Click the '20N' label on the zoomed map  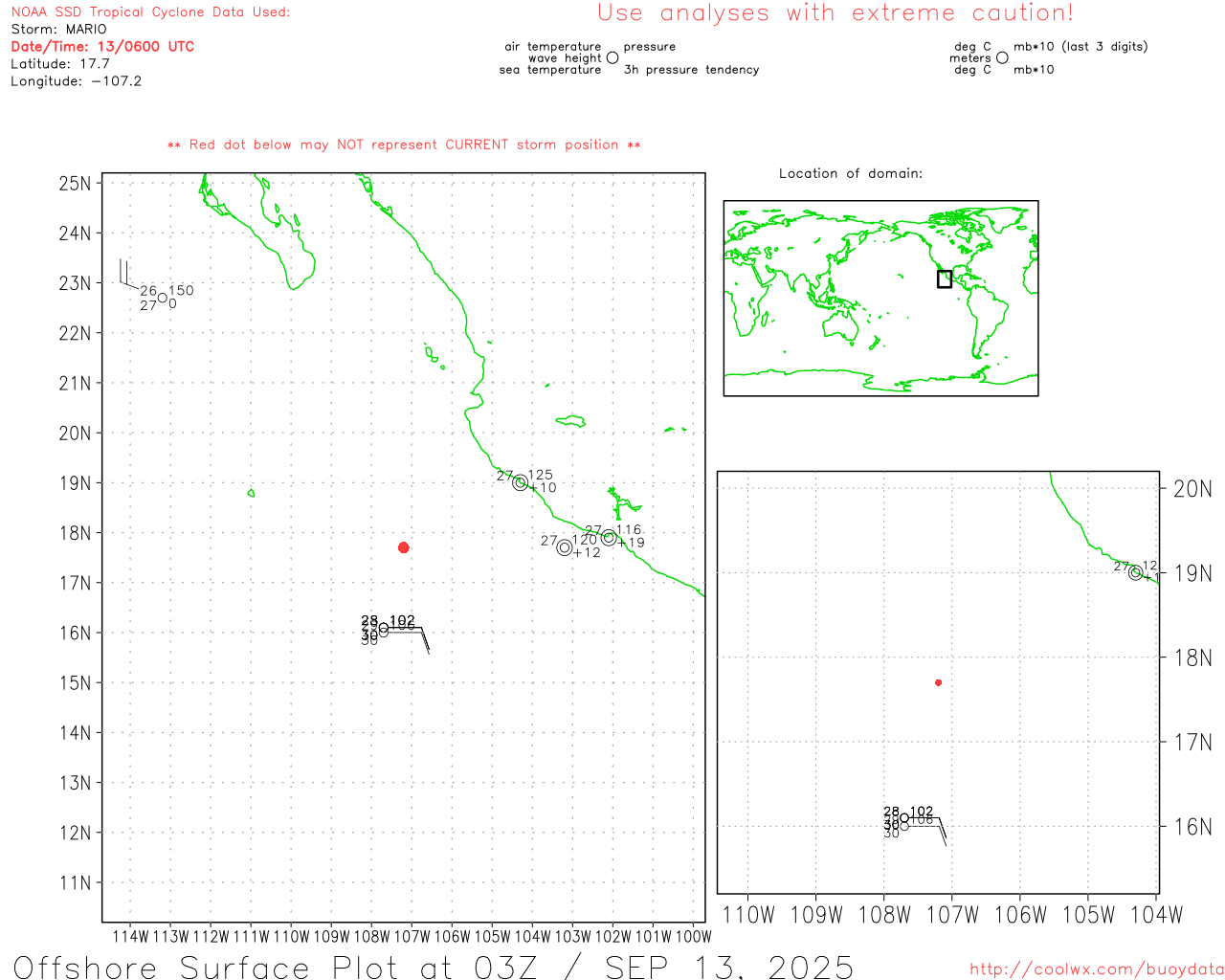tap(1192, 489)
